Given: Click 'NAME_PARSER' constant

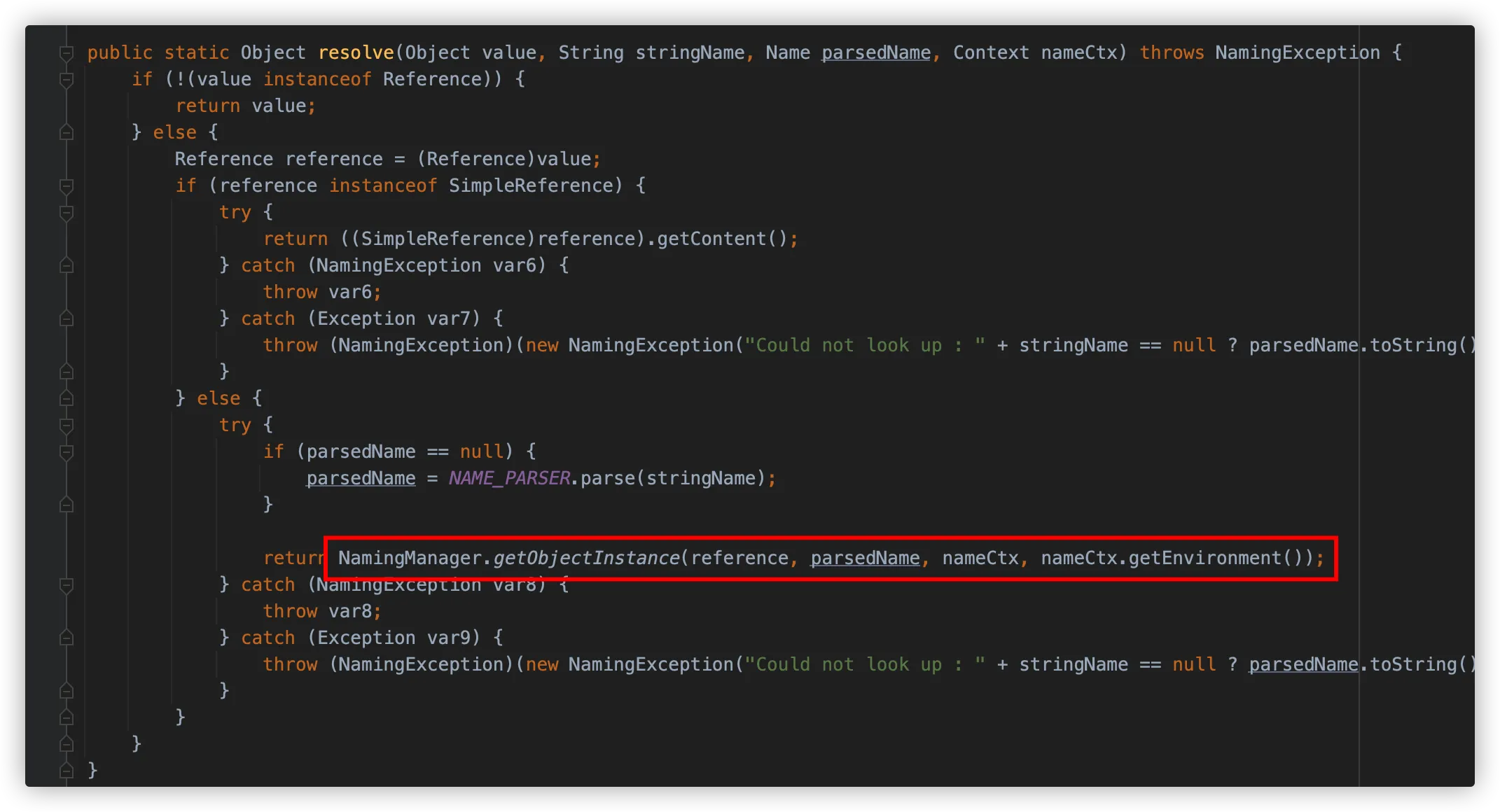Looking at the screenshot, I should [509, 478].
